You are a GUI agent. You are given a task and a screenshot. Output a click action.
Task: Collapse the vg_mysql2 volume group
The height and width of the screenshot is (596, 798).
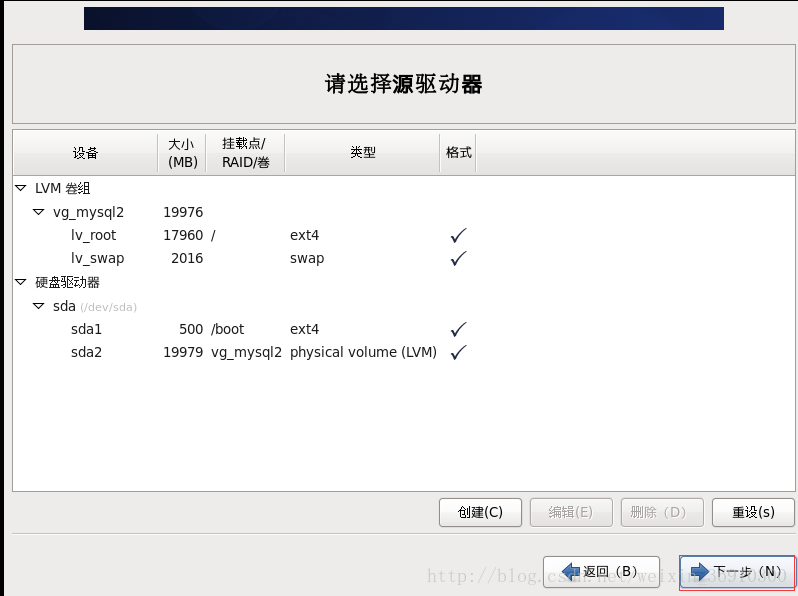[x=39, y=212]
